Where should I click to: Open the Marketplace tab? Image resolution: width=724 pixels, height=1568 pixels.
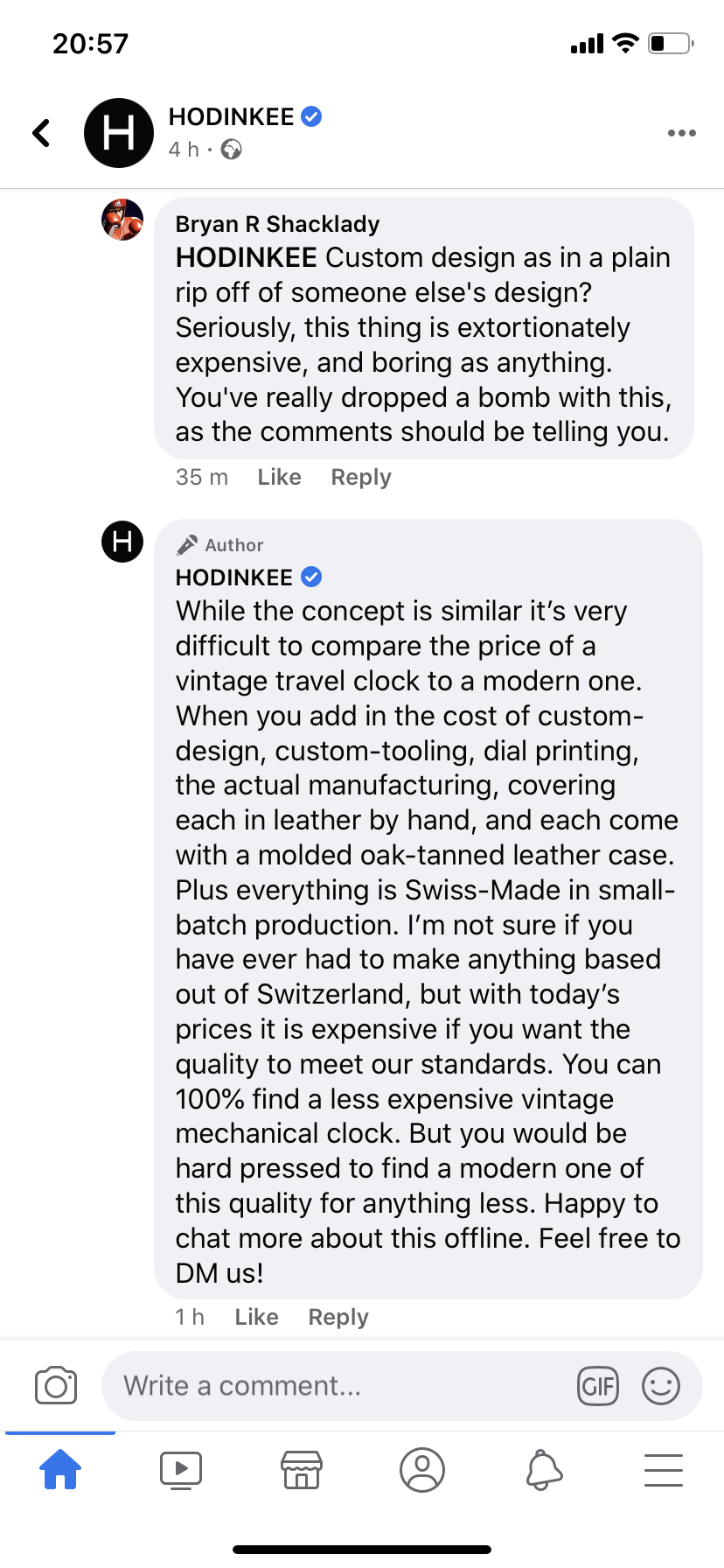coord(302,1469)
